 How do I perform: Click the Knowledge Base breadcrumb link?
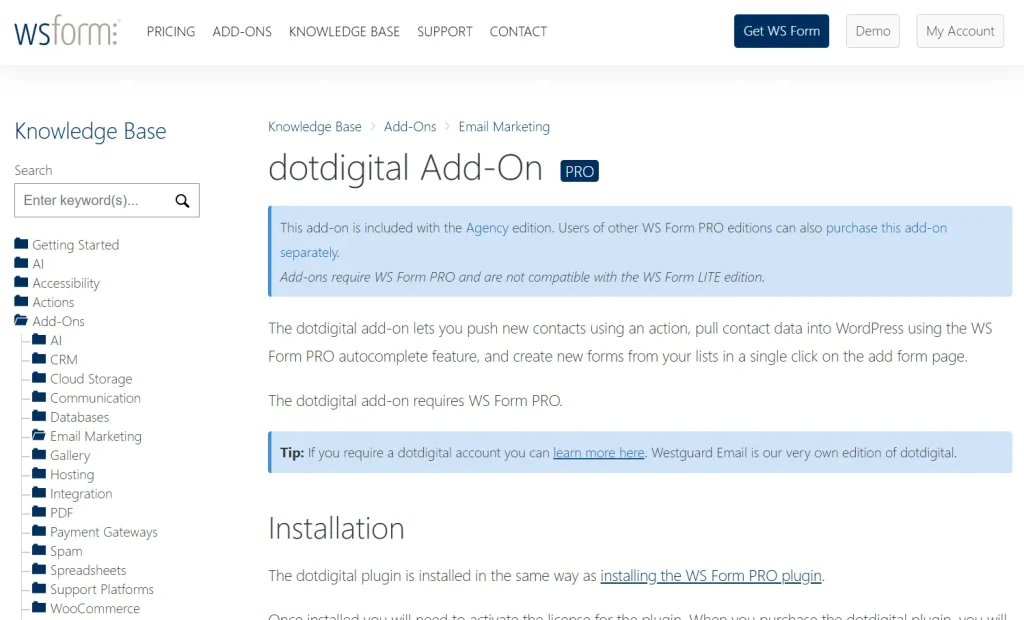click(x=315, y=127)
